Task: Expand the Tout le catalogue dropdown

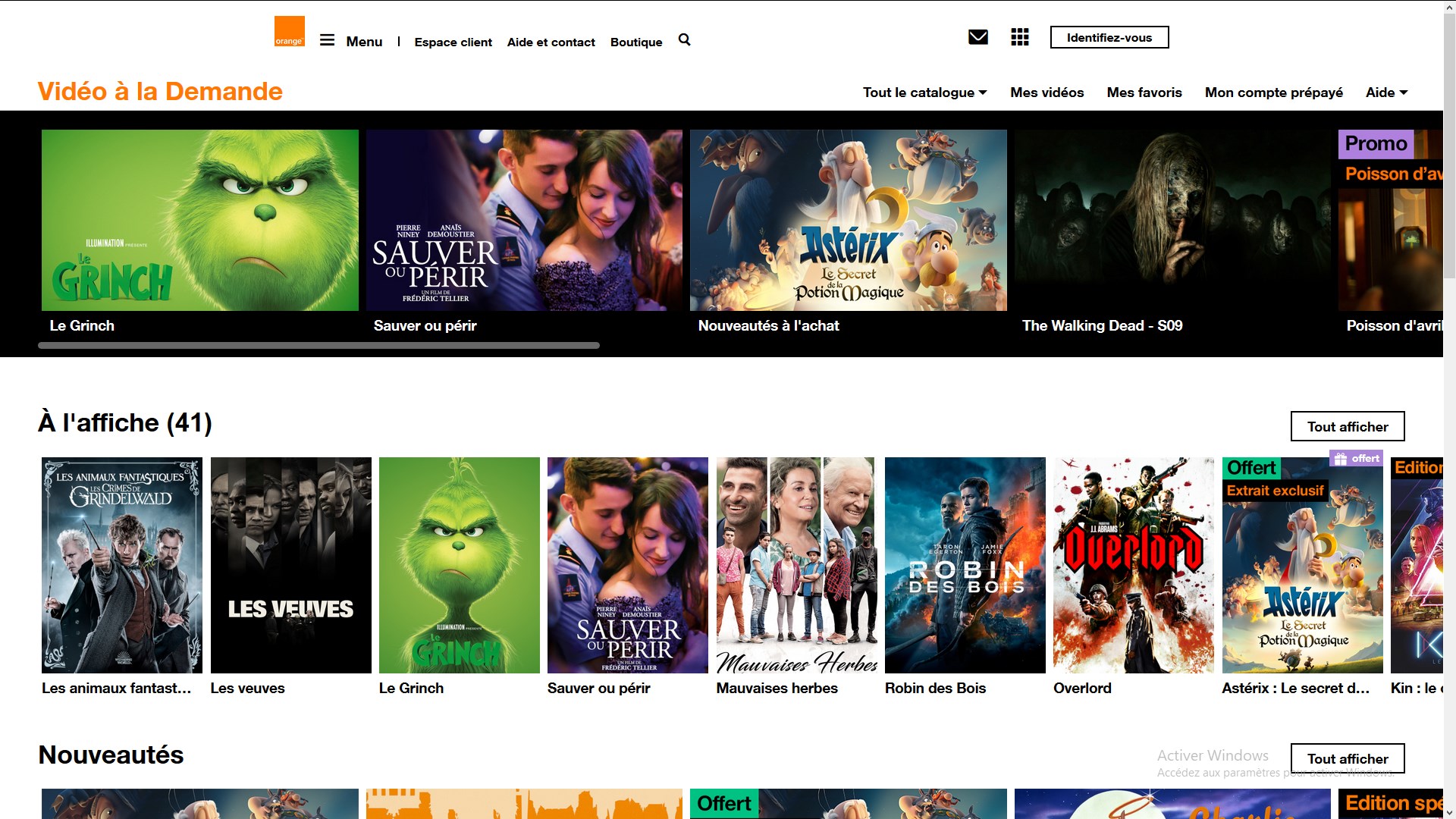Action: 924,92
